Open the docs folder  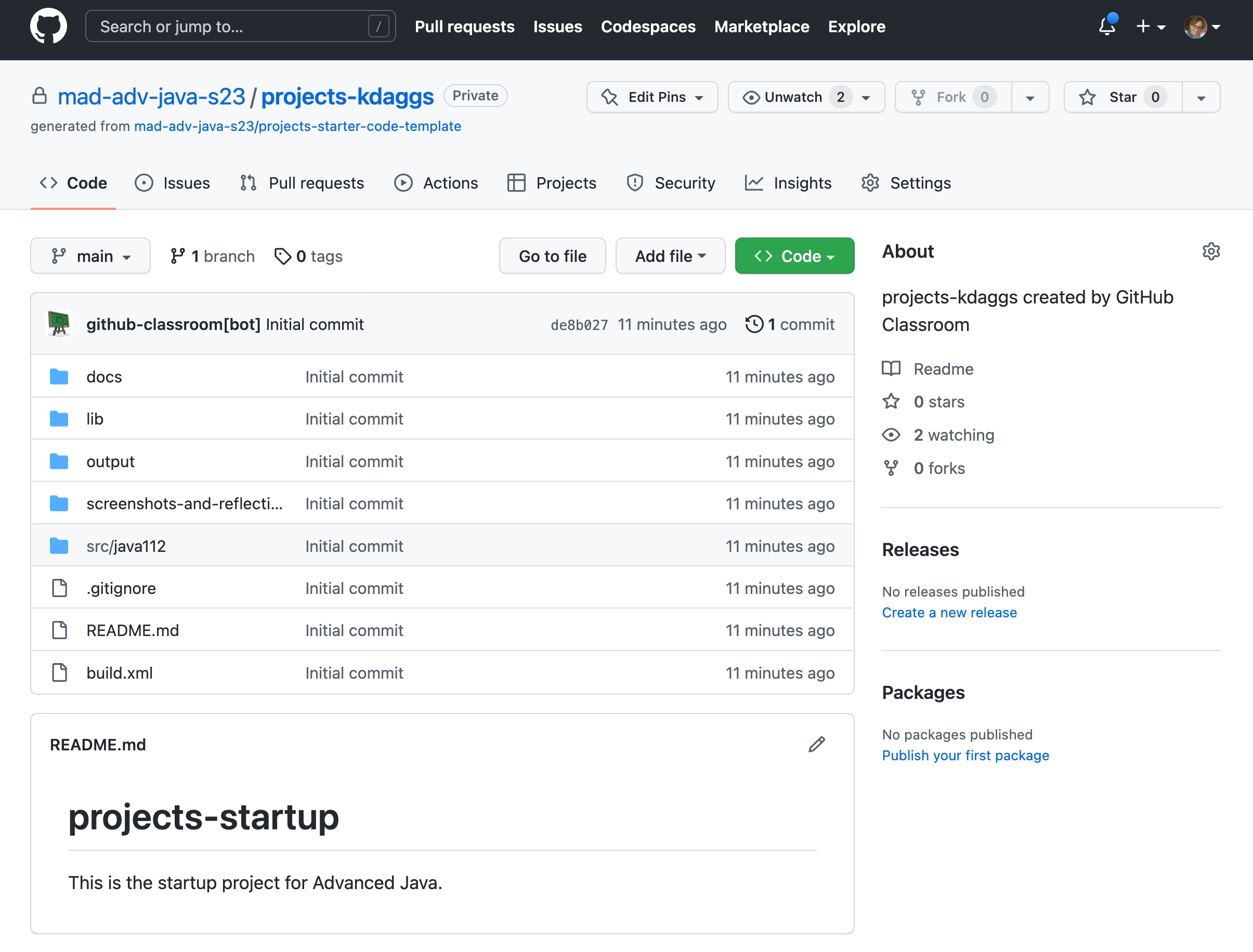click(x=105, y=377)
